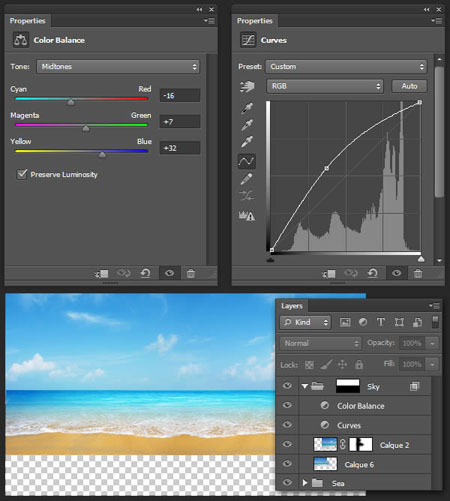
Task: View previous state in Color Balance panel
Action: 123,274
